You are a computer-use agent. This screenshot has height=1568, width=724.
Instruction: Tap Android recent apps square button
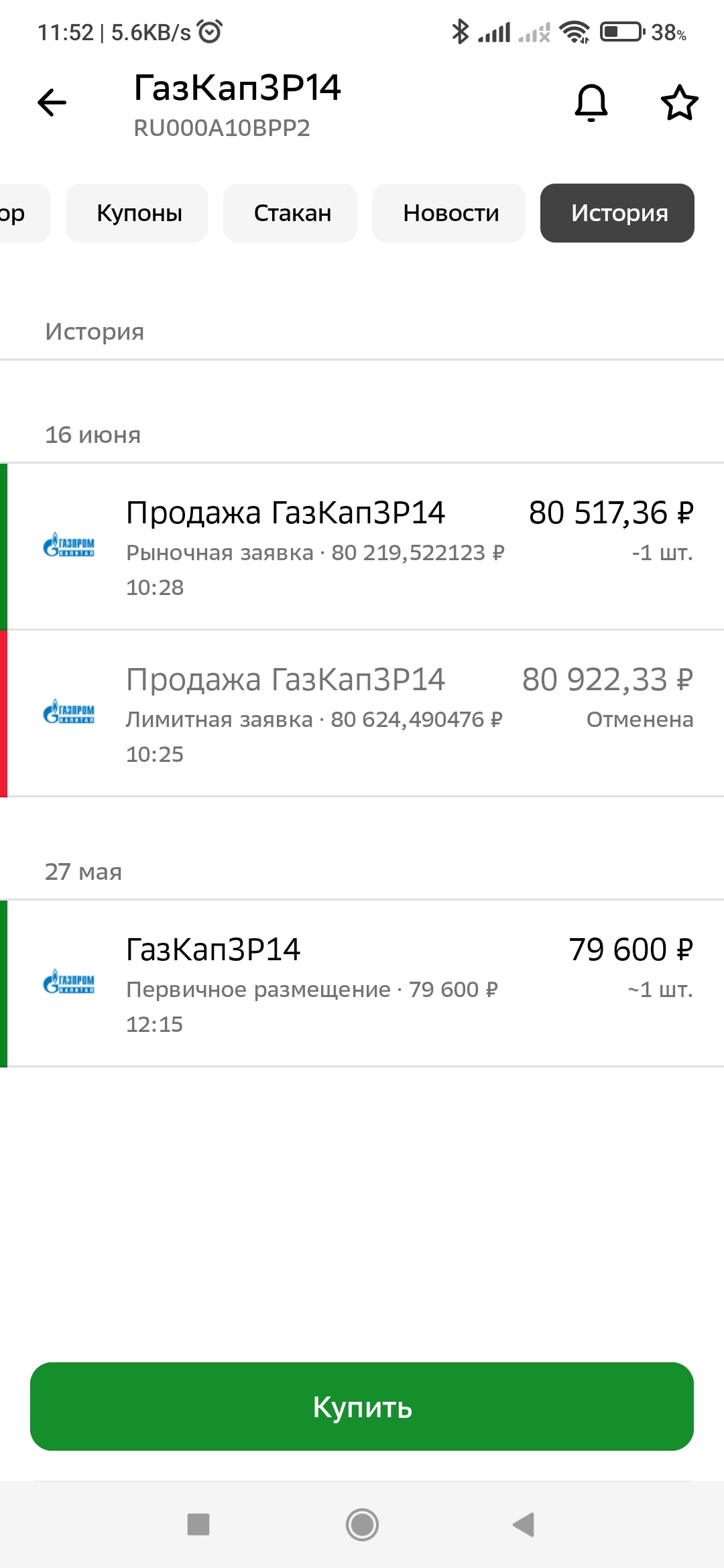pyautogui.click(x=198, y=1524)
